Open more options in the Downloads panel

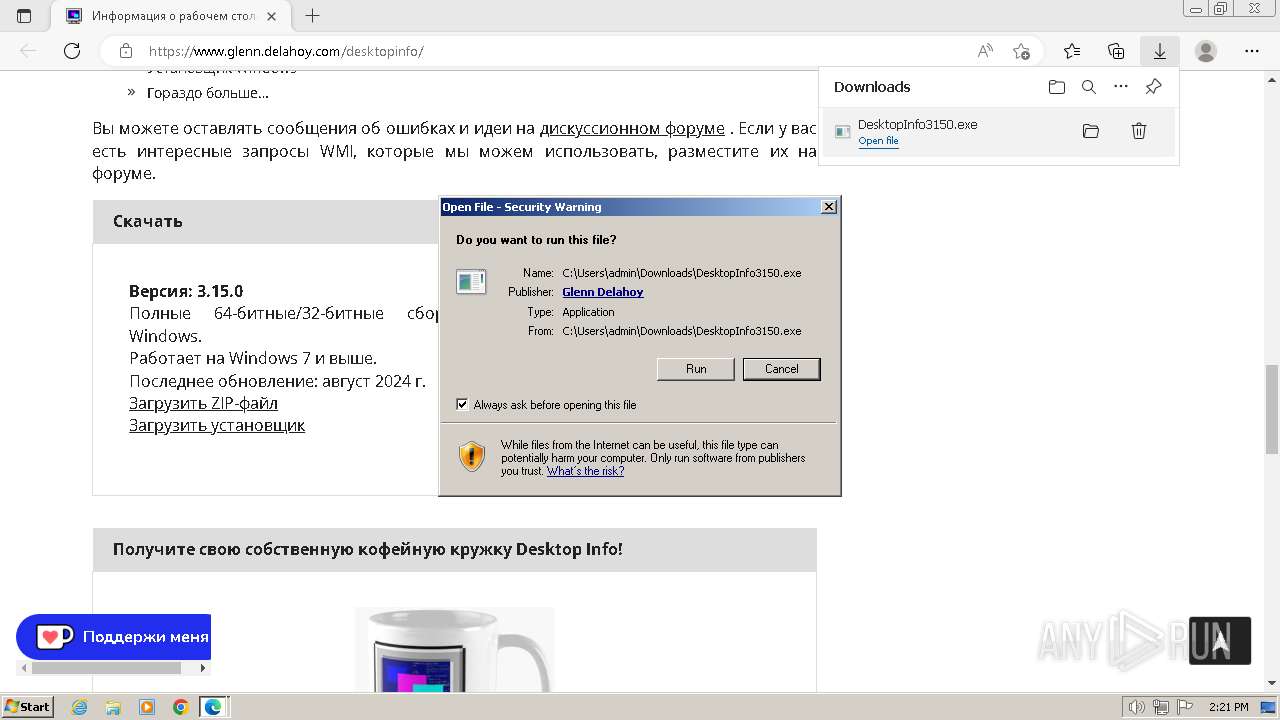click(1121, 87)
